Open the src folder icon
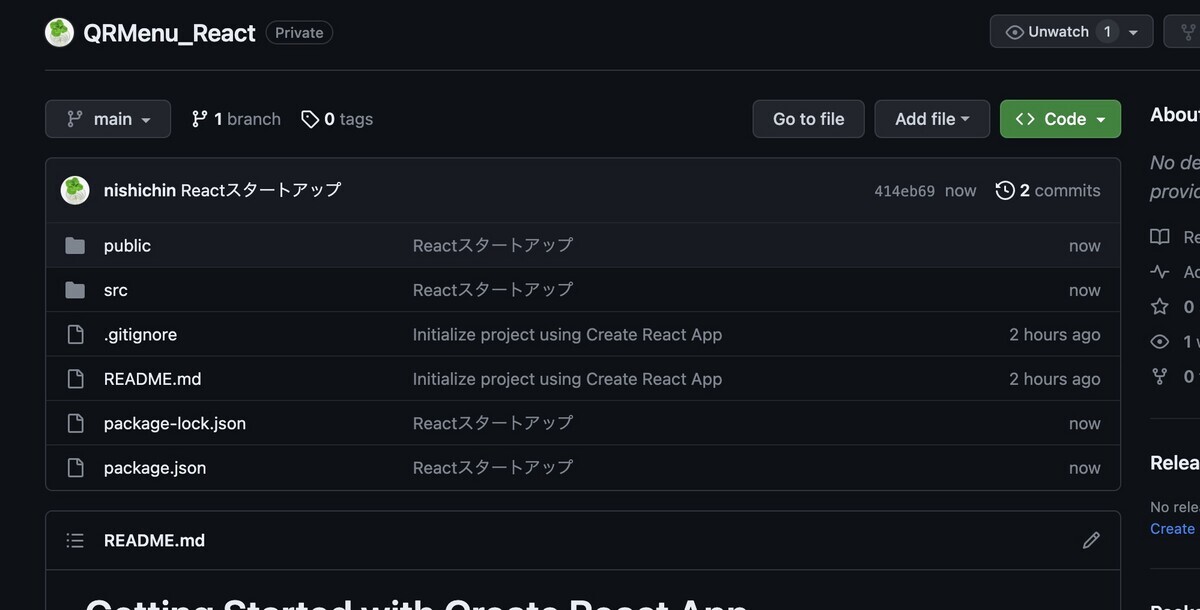Viewport: 1200px width, 610px height. 76,289
